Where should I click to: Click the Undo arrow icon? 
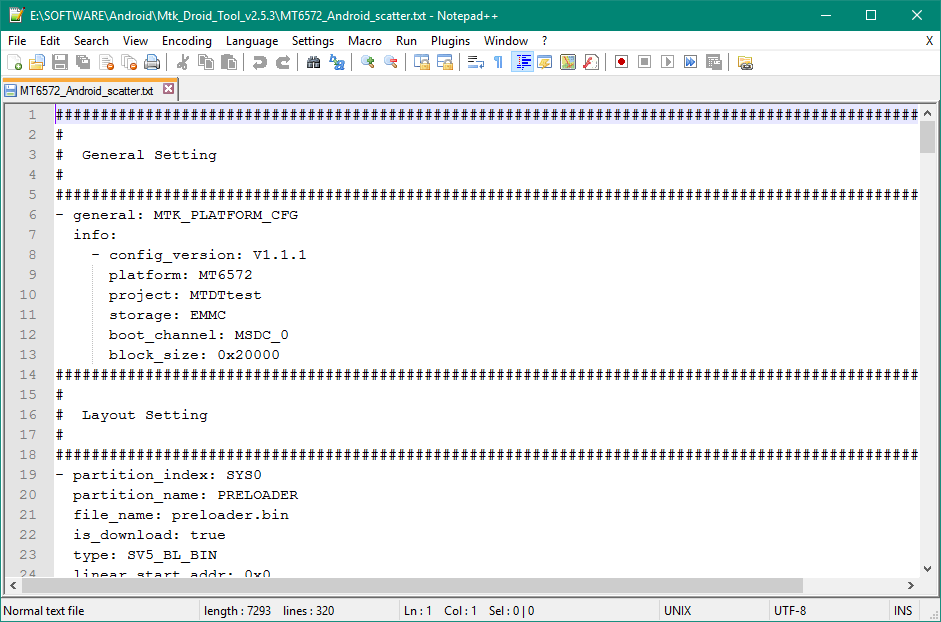(259, 62)
